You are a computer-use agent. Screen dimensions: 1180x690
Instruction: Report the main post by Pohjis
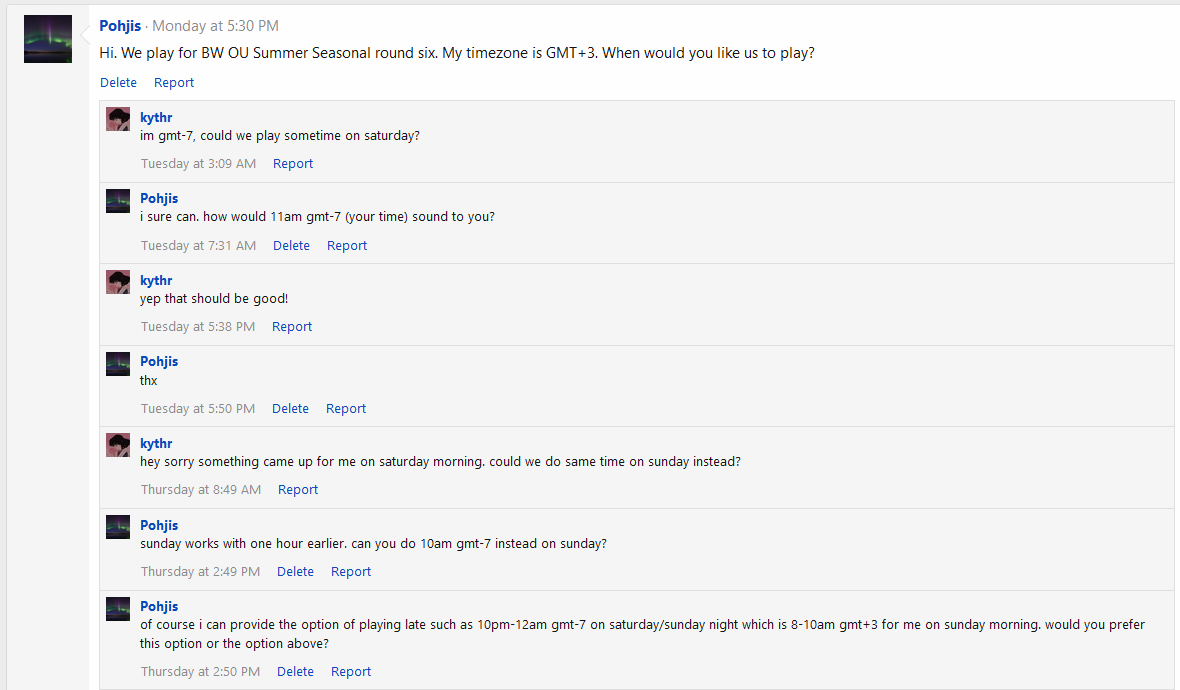coord(174,83)
